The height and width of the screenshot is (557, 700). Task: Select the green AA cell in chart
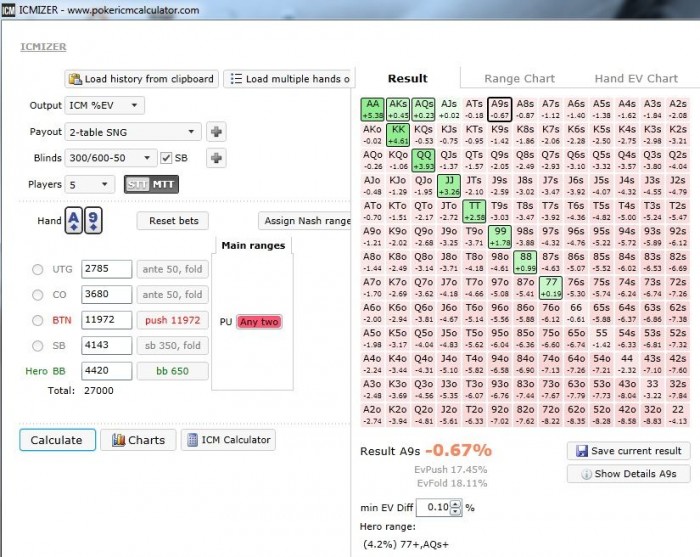pyautogui.click(x=372, y=109)
